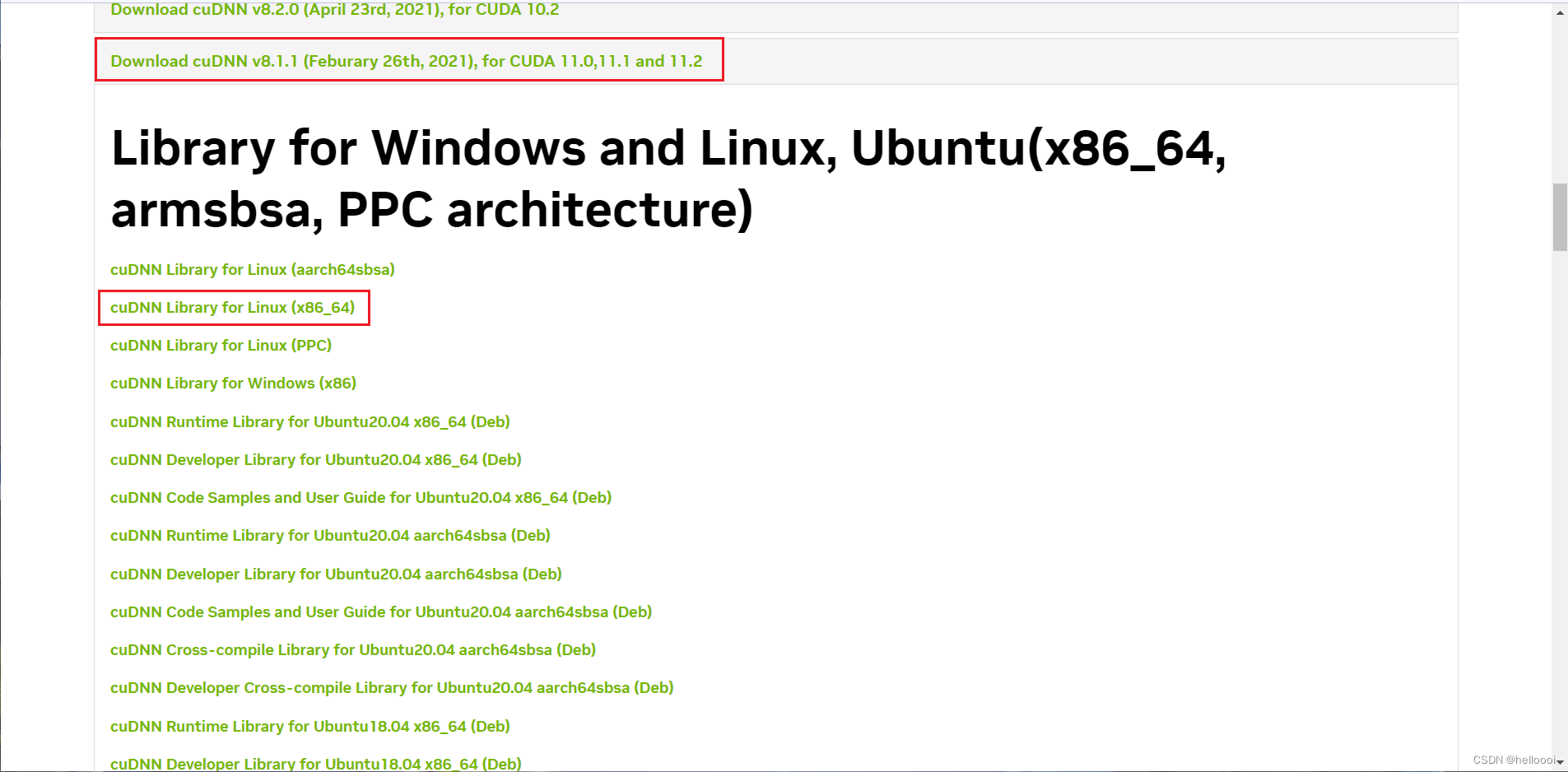1568x772 pixels.
Task: Open Download cuDNN v8.2.0 for CUDA 10.2
Action: 334,10
